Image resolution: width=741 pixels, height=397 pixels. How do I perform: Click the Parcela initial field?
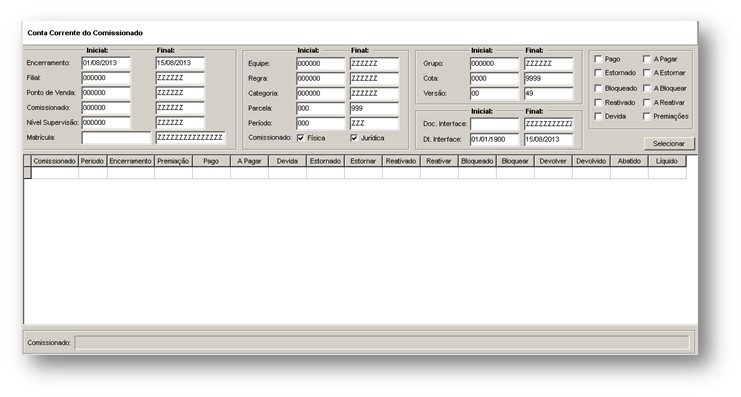321,108
